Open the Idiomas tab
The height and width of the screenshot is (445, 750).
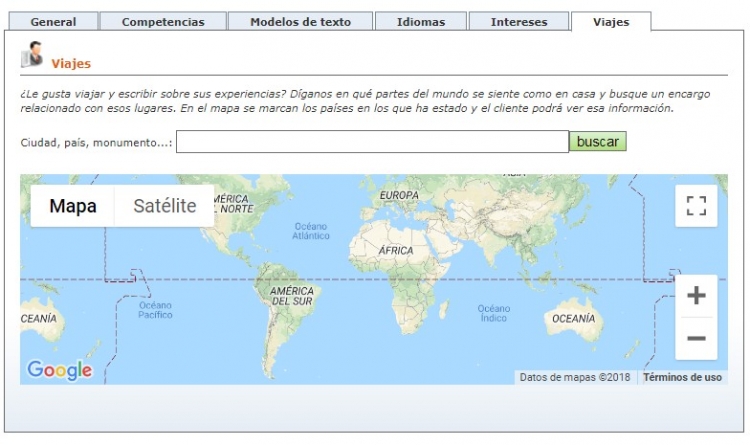(420, 22)
